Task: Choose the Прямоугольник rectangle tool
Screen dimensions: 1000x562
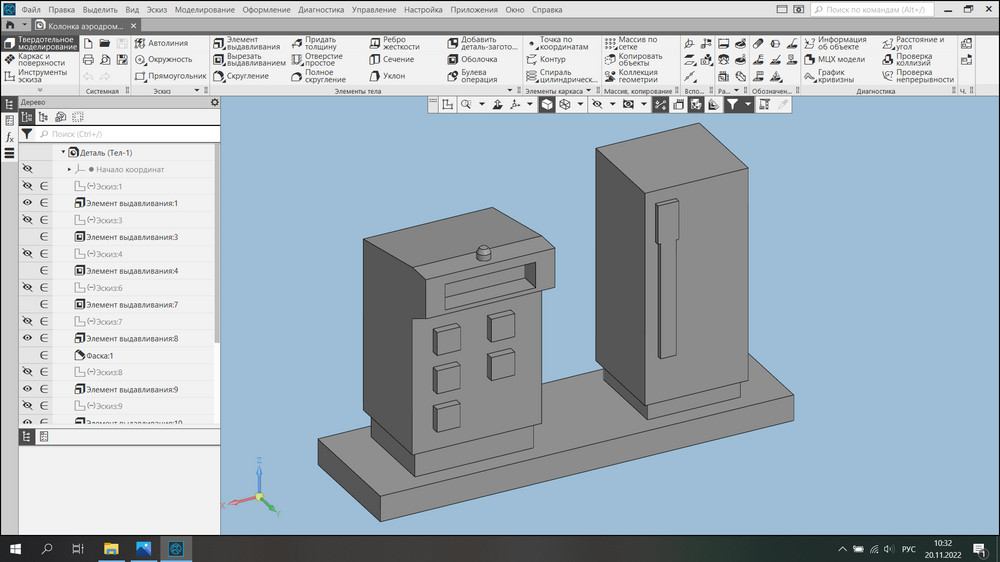Action: [170, 76]
